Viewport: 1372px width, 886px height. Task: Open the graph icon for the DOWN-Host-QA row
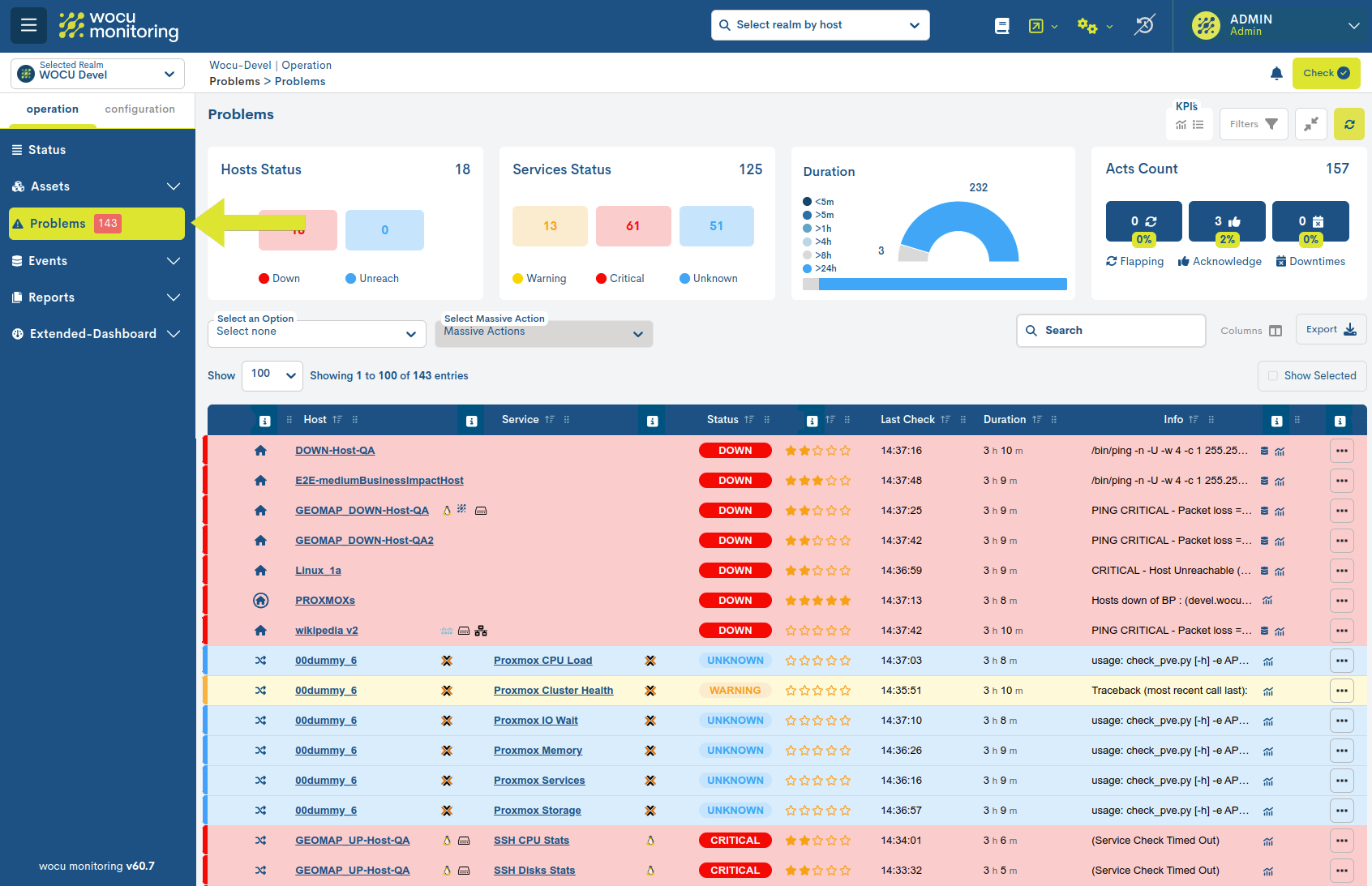click(x=1280, y=452)
